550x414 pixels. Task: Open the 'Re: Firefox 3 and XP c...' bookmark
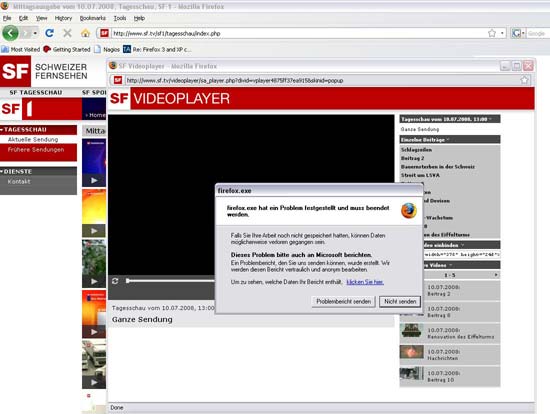pyautogui.click(x=157, y=49)
